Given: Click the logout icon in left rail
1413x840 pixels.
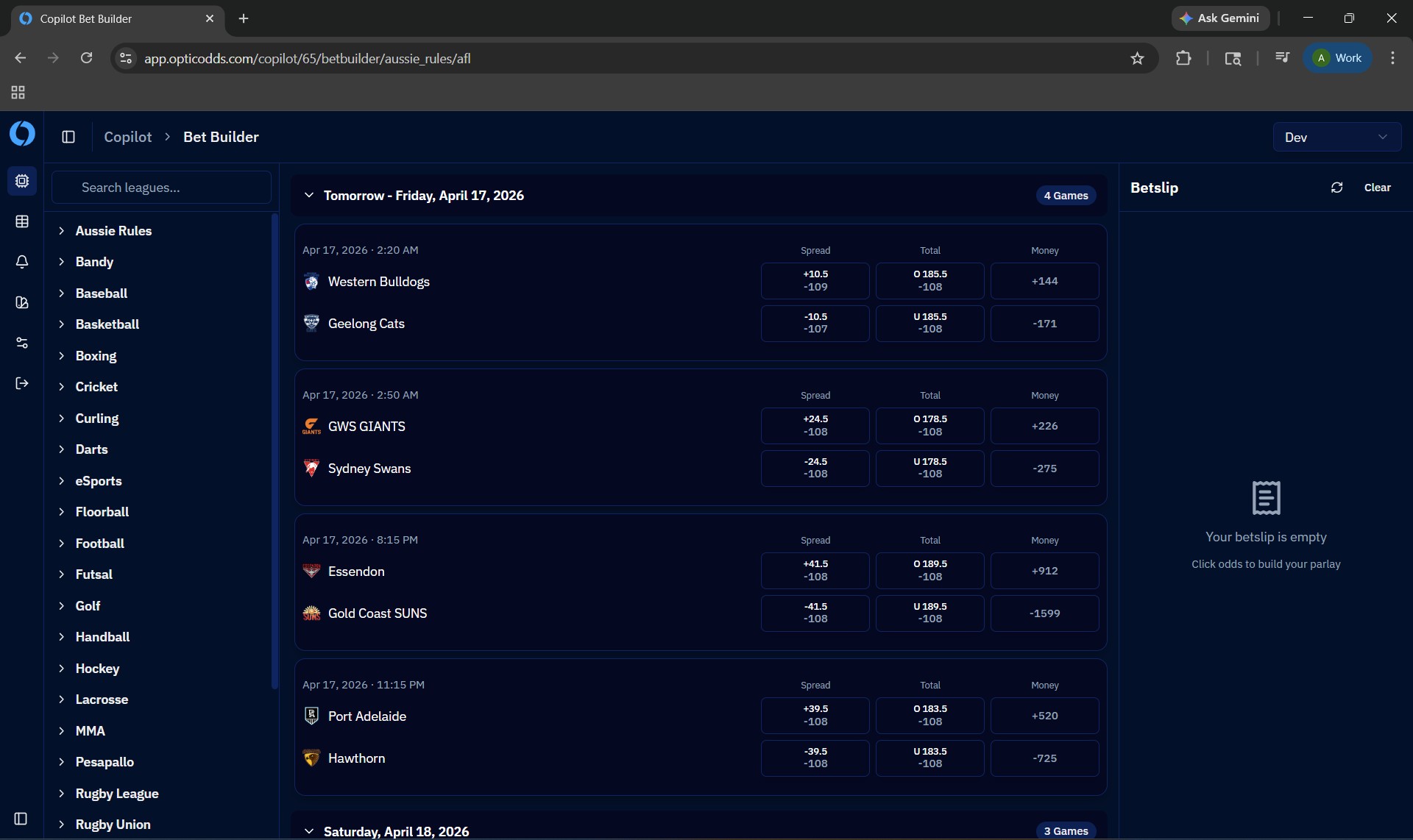Looking at the screenshot, I should 22,383.
